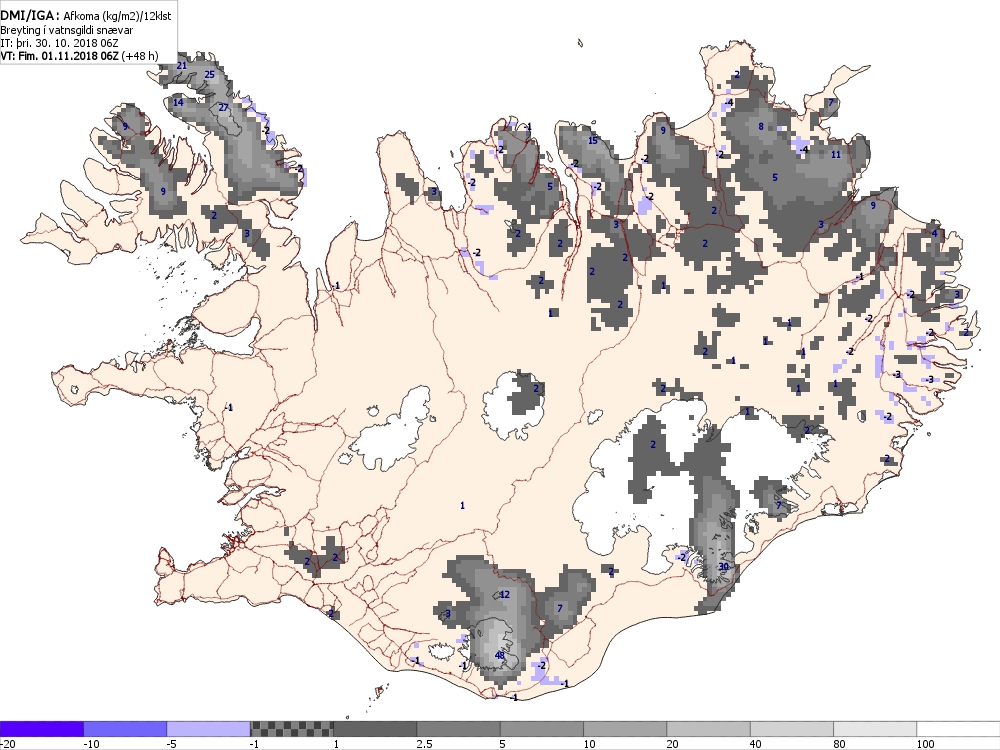Screen dimensions: 1000x750
Task: Click the '27' map value in the Westfjords
Action: 223,108
